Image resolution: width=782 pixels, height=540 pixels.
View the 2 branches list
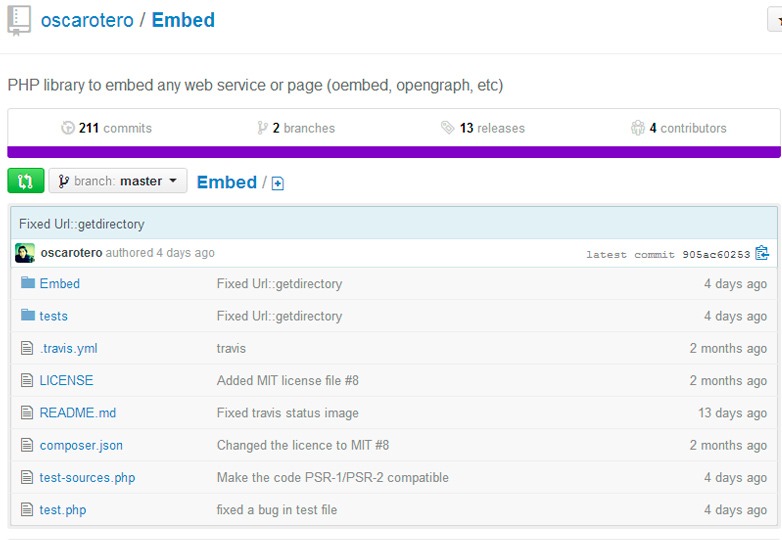point(296,128)
